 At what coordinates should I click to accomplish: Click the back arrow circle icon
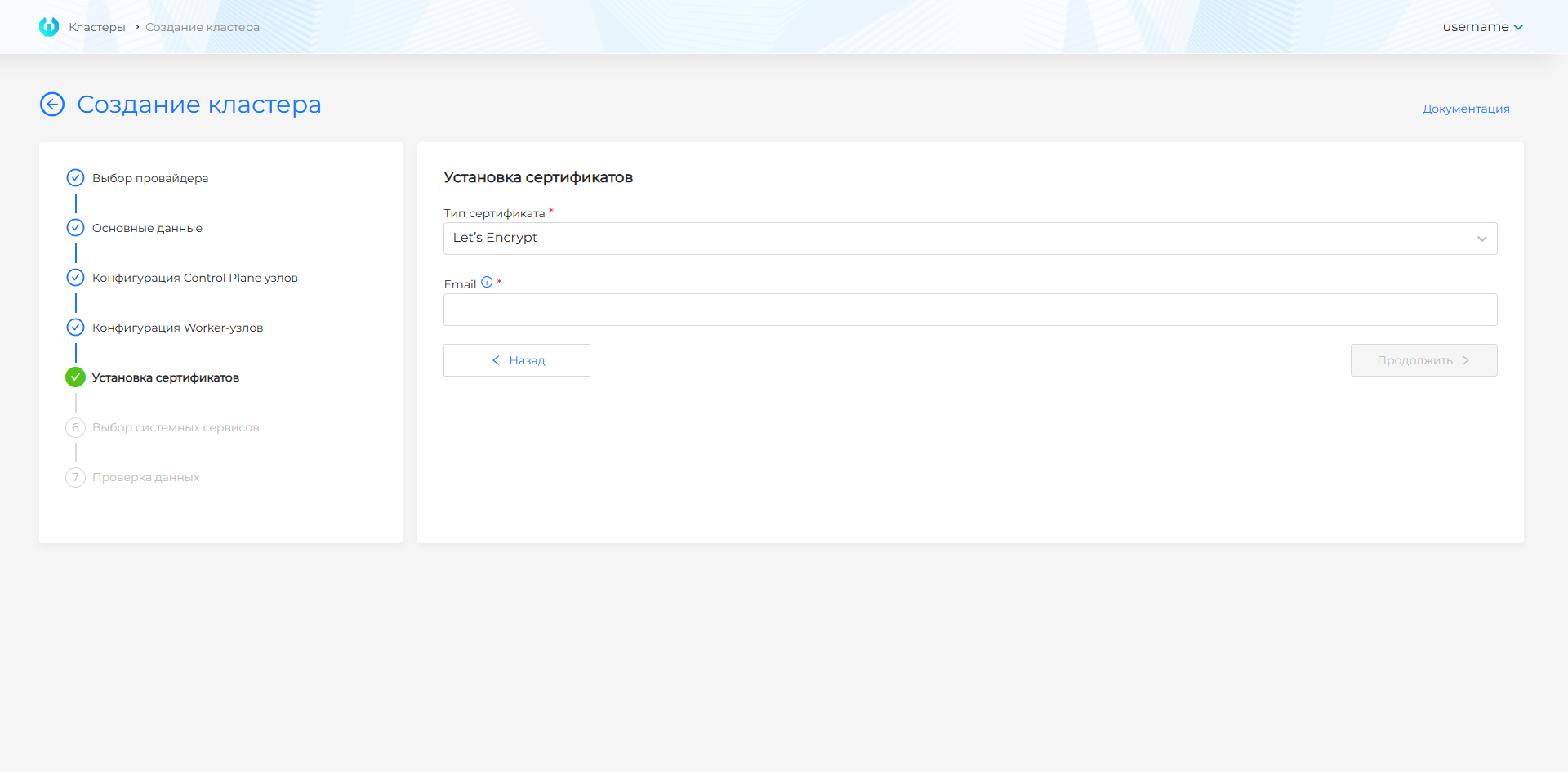click(52, 105)
